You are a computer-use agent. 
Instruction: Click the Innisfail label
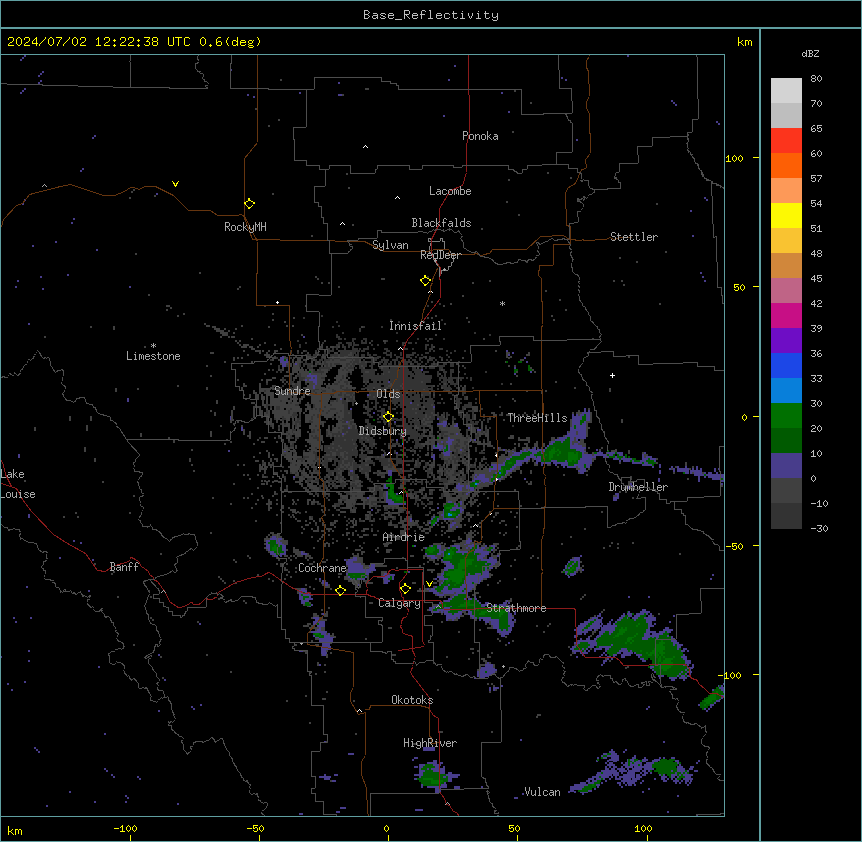pyautogui.click(x=415, y=326)
